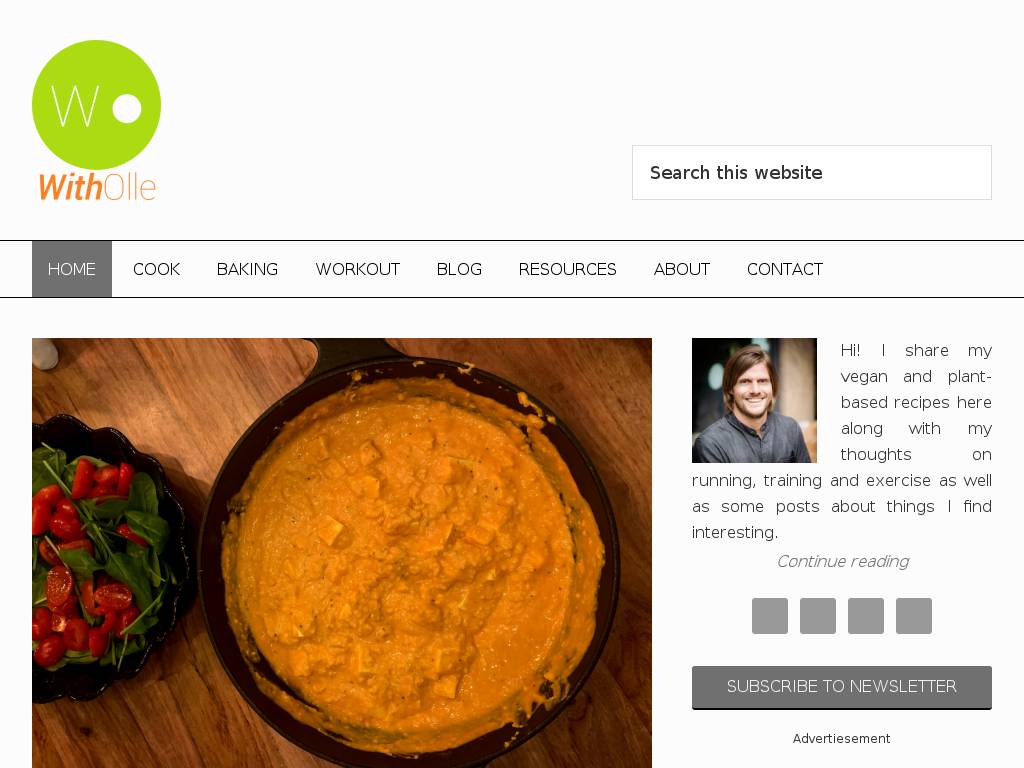The image size is (1024, 768).
Task: Click the Advertisement label text
Action: 841,739
